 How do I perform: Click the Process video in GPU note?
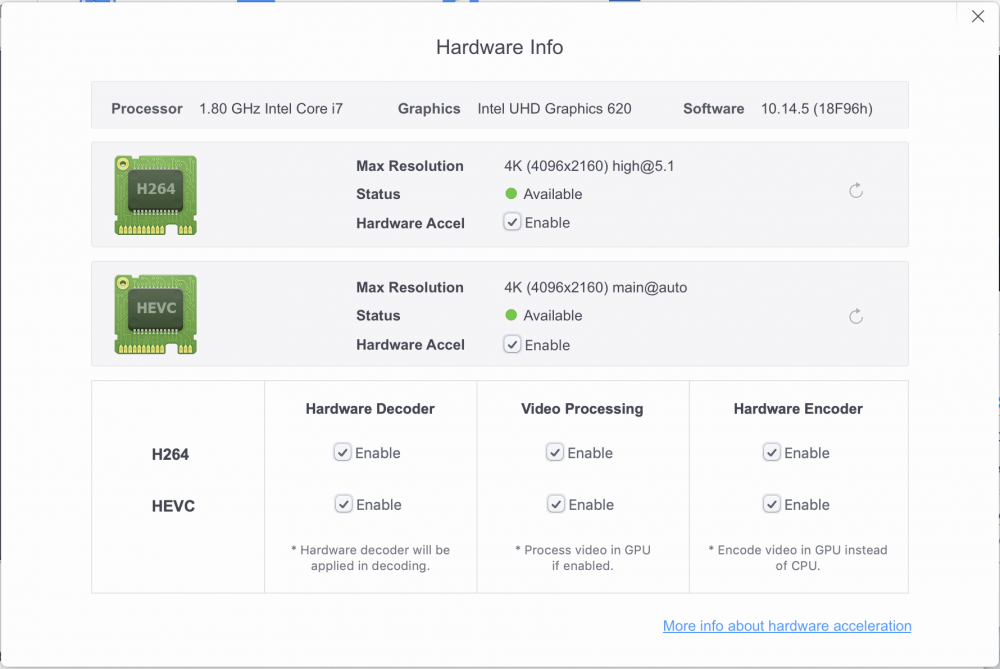tap(582, 557)
